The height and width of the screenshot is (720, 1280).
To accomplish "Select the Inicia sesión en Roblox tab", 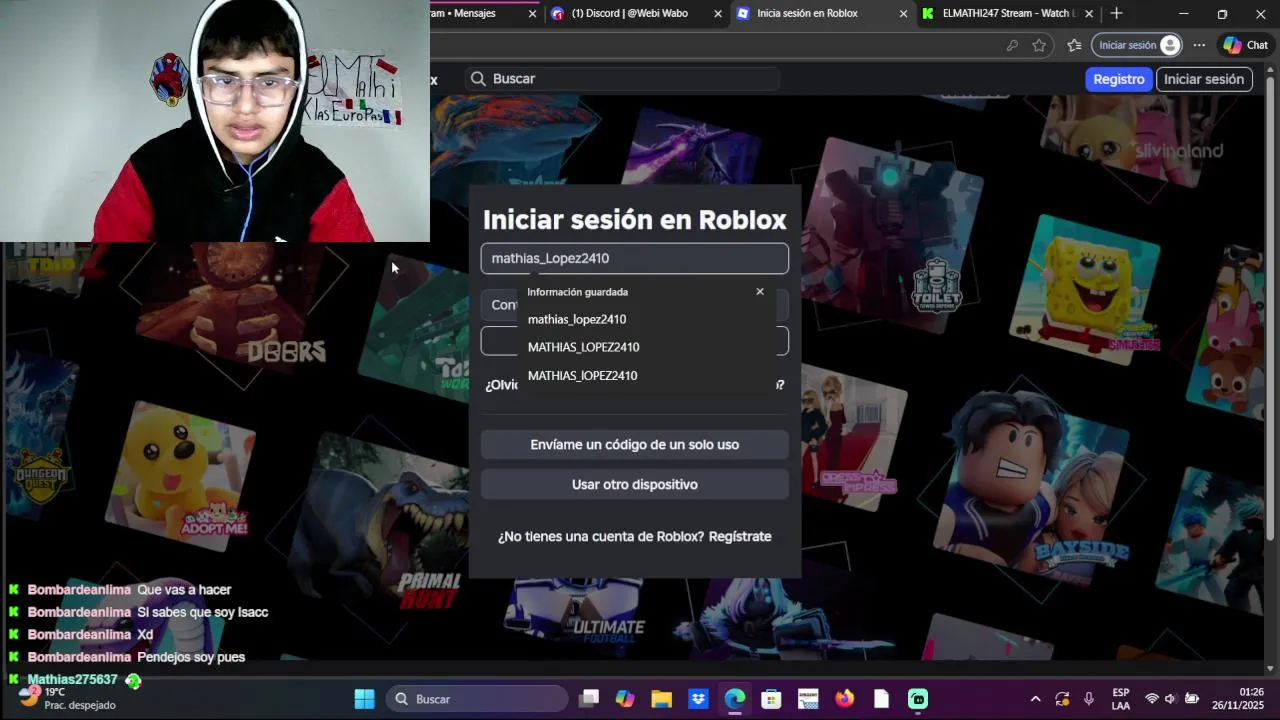I will (x=820, y=13).
